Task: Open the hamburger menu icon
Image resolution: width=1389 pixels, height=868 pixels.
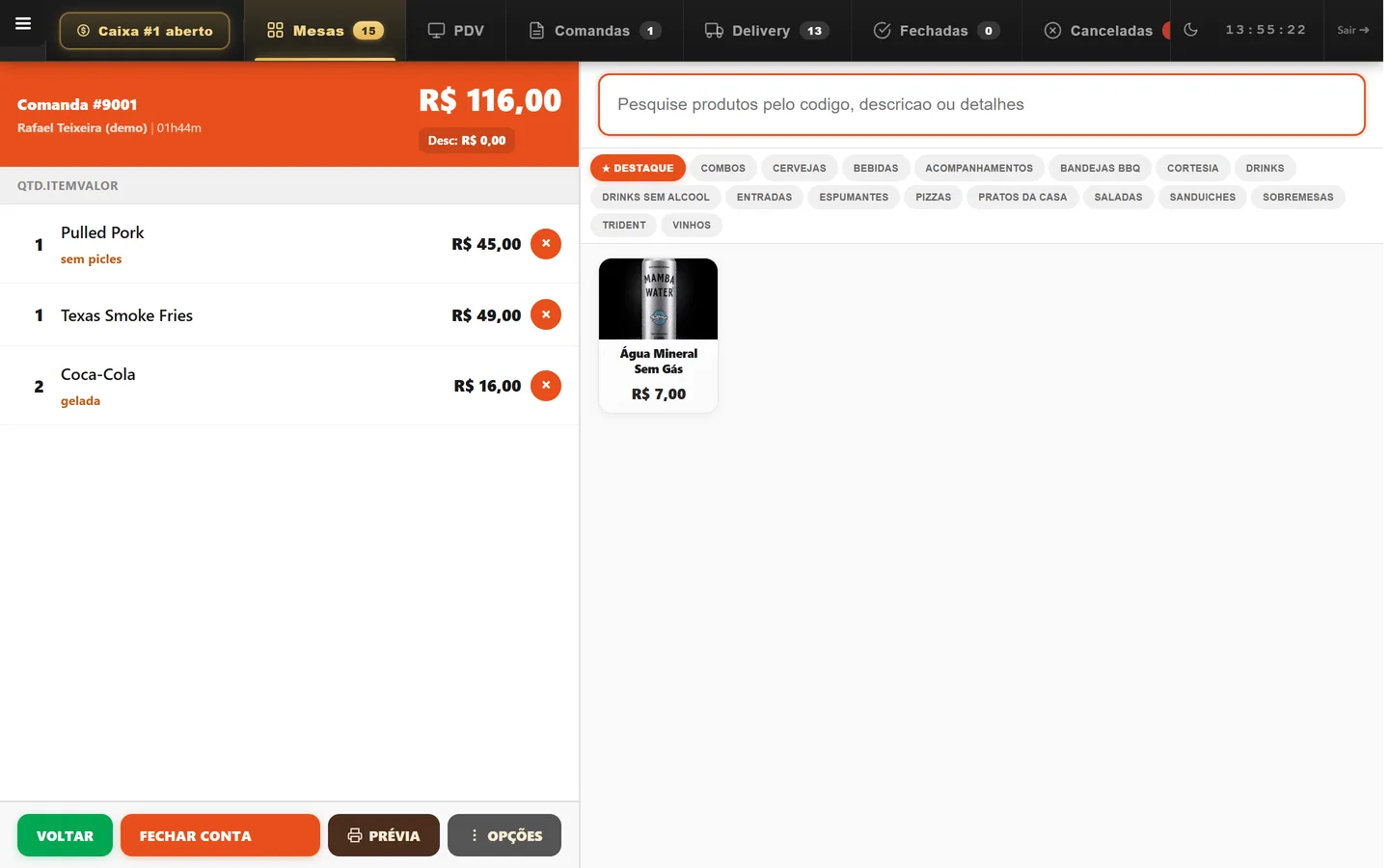Action: [x=23, y=24]
